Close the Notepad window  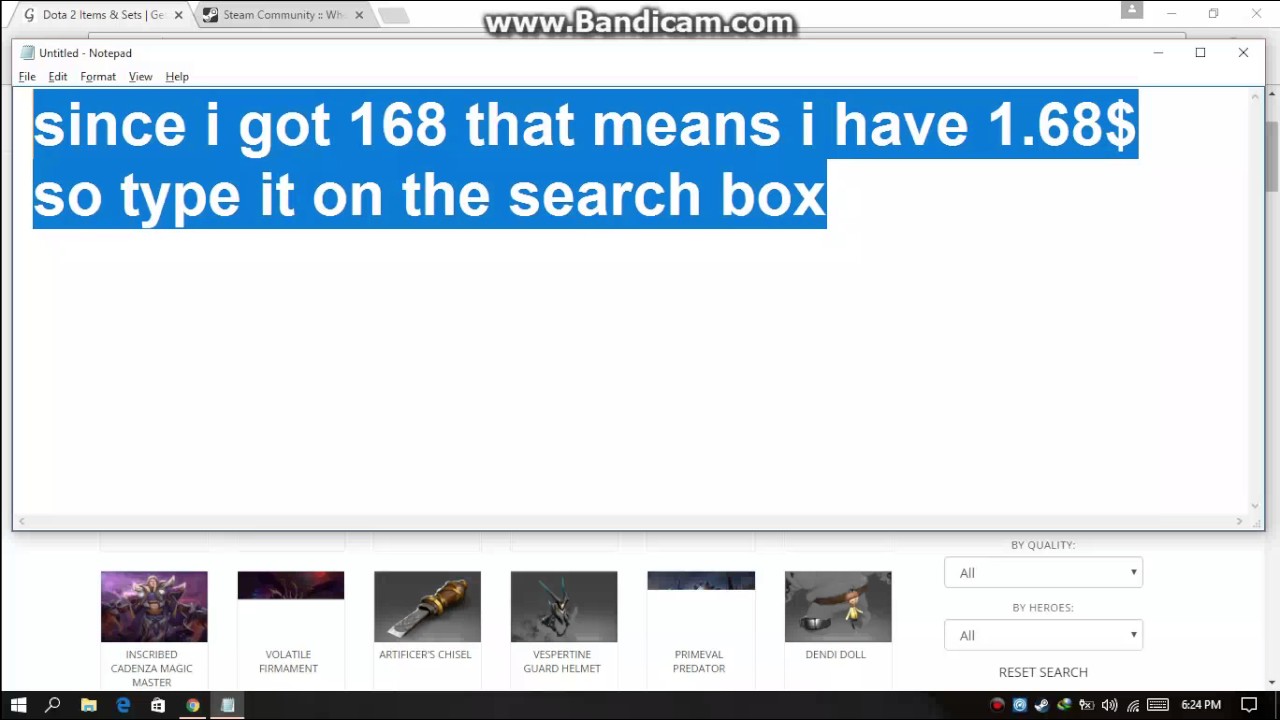coord(1243,53)
